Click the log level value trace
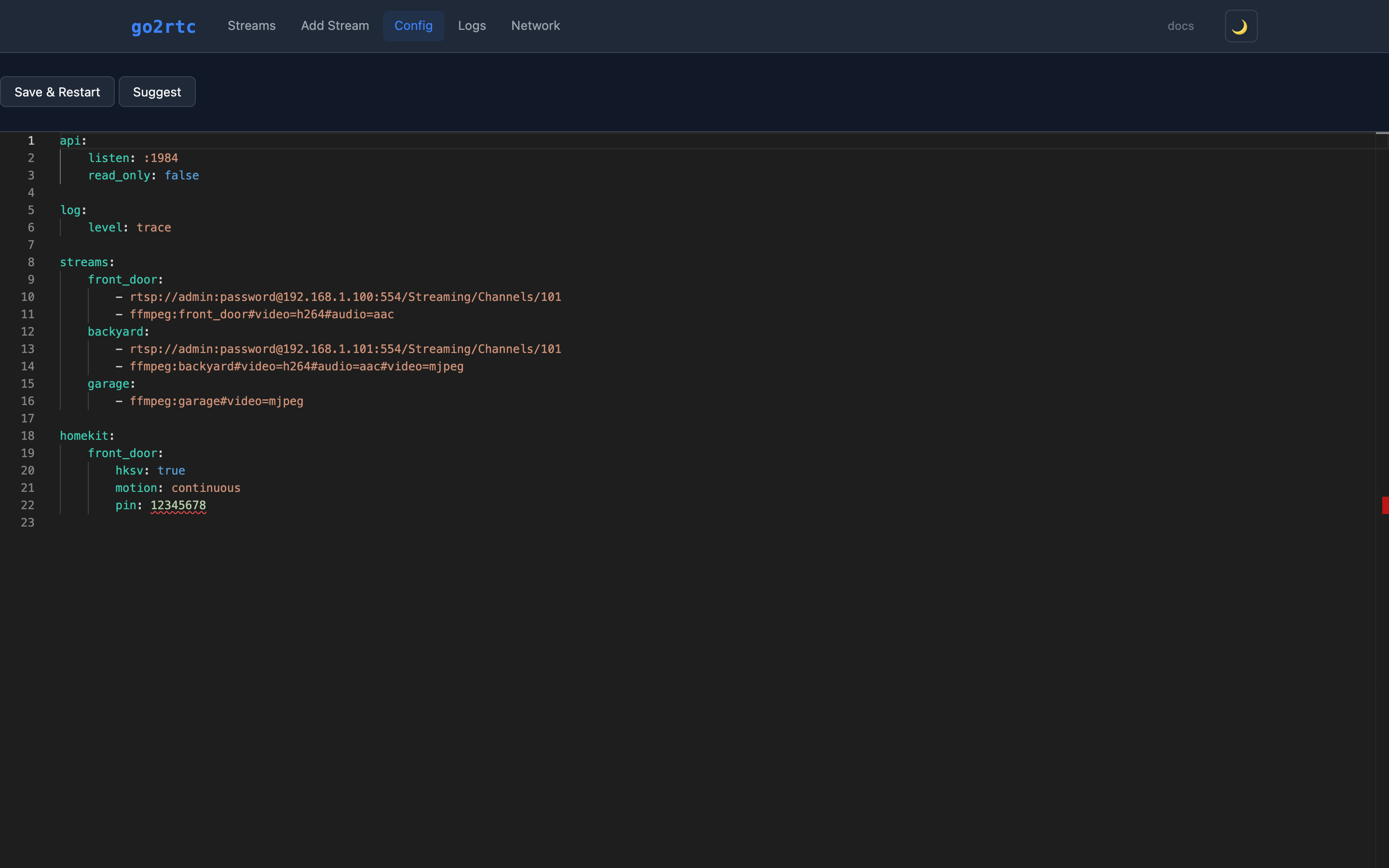 [x=154, y=227]
